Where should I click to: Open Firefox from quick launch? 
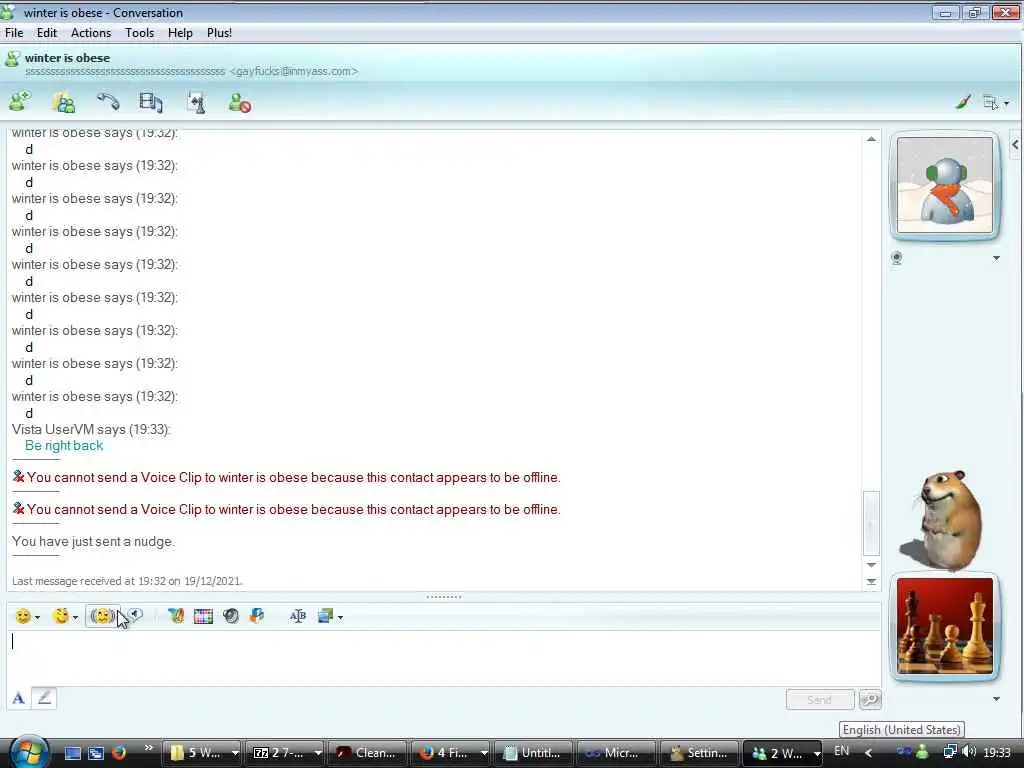[119, 752]
